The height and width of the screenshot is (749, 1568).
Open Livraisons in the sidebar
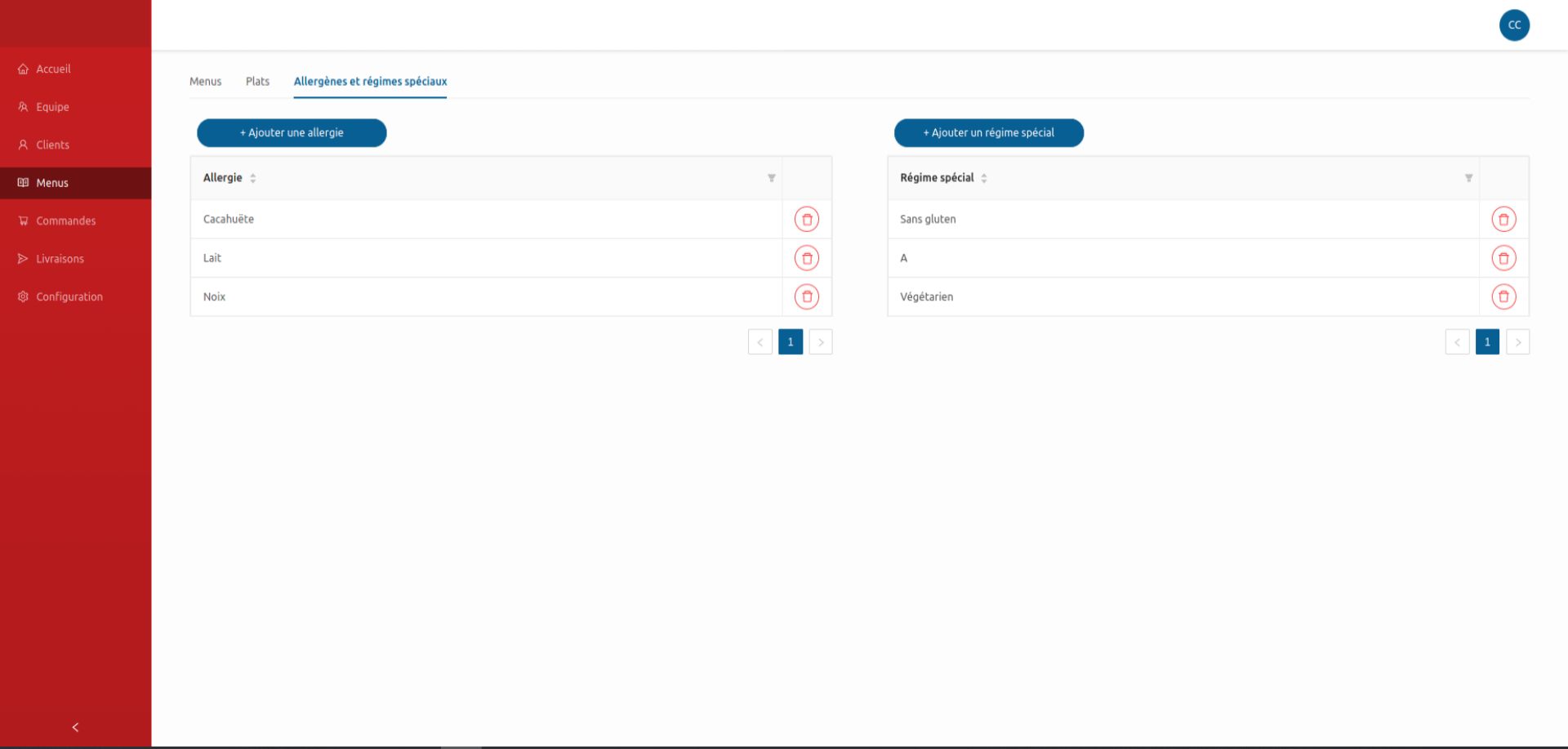(x=75, y=259)
